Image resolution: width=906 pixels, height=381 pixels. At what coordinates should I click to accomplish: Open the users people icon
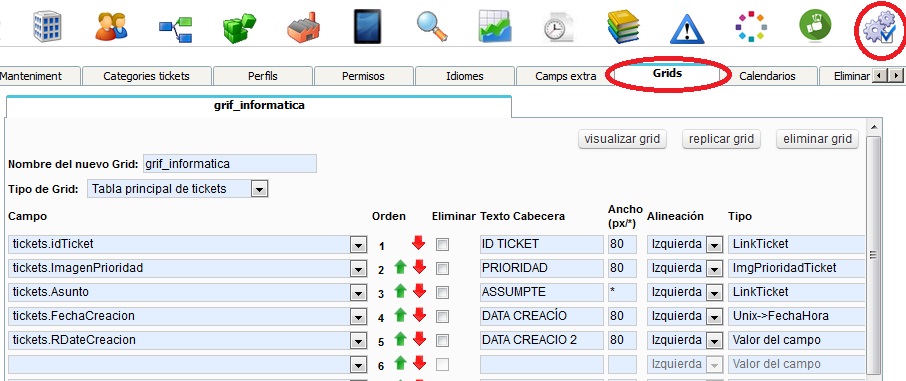tap(111, 27)
